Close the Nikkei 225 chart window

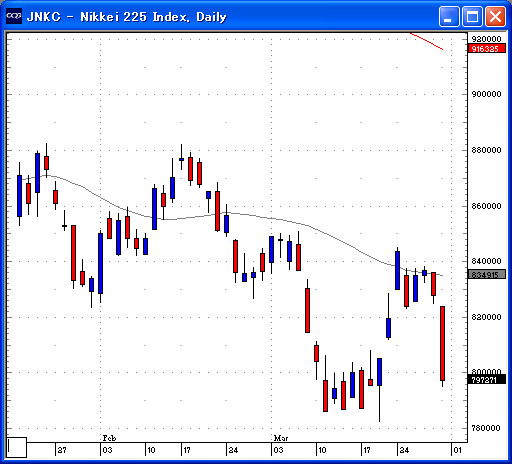[495, 16]
